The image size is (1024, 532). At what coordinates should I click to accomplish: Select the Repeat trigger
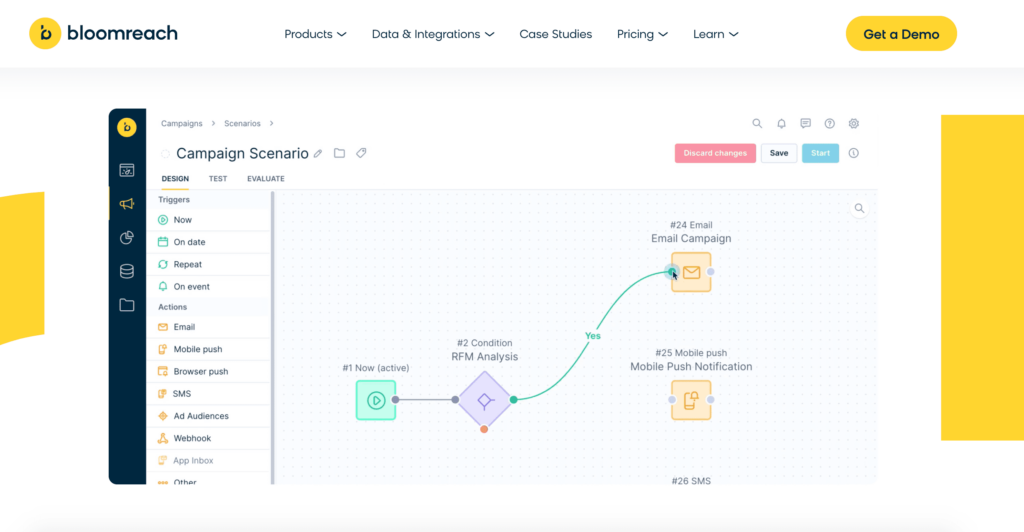click(208, 264)
